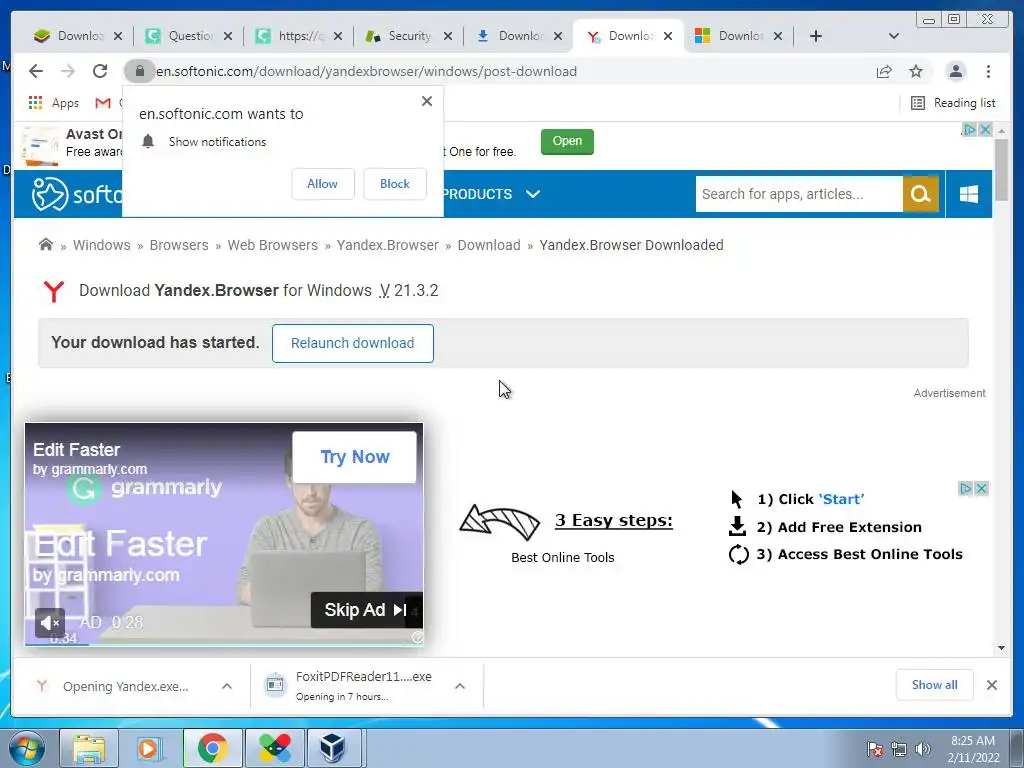Close the notification permission popup

(x=427, y=101)
